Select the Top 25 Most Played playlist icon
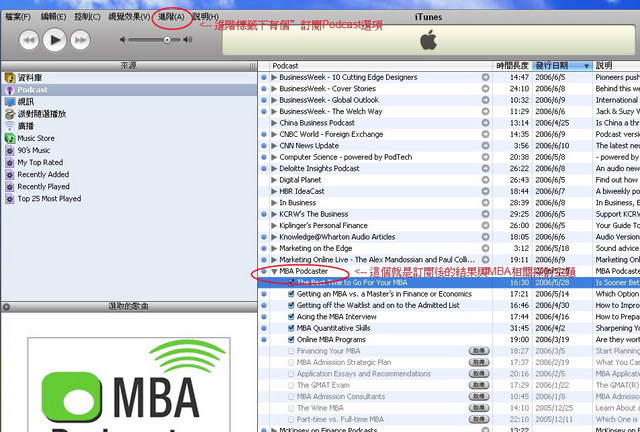The image size is (640, 432). (x=10, y=199)
